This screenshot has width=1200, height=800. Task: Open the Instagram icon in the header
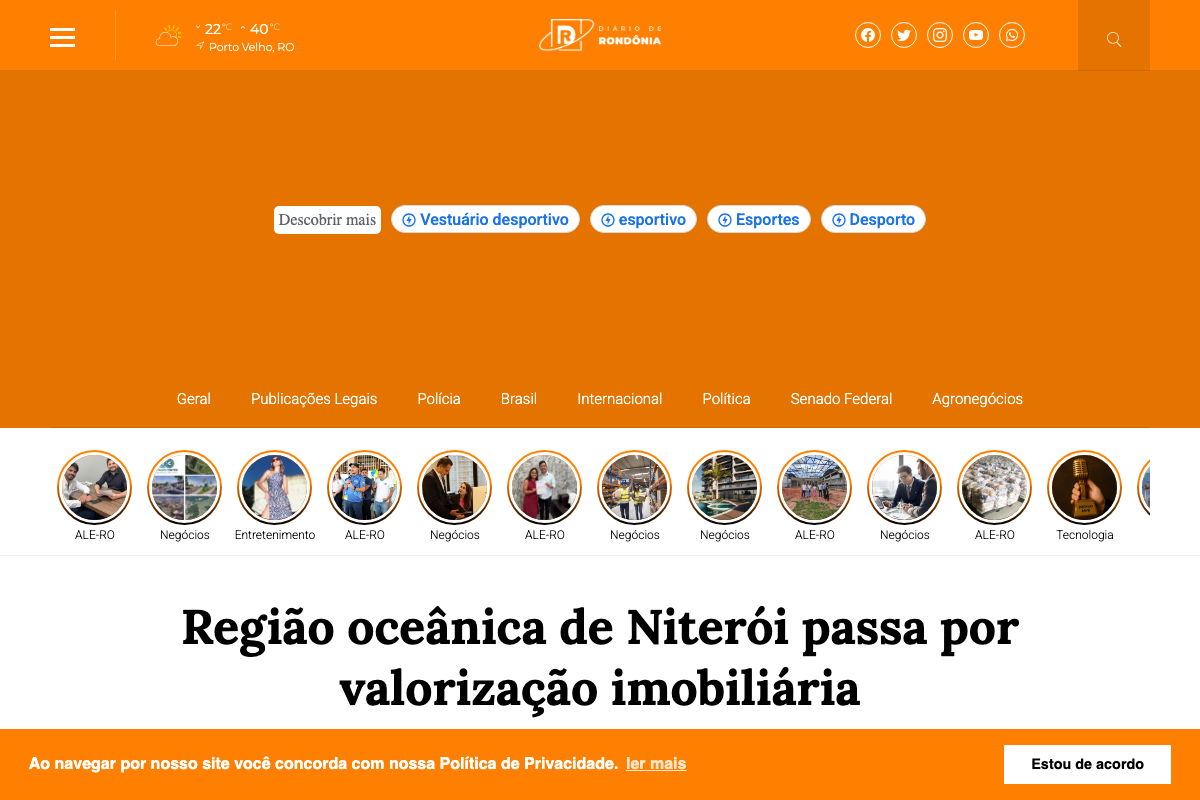pyautogui.click(x=939, y=34)
